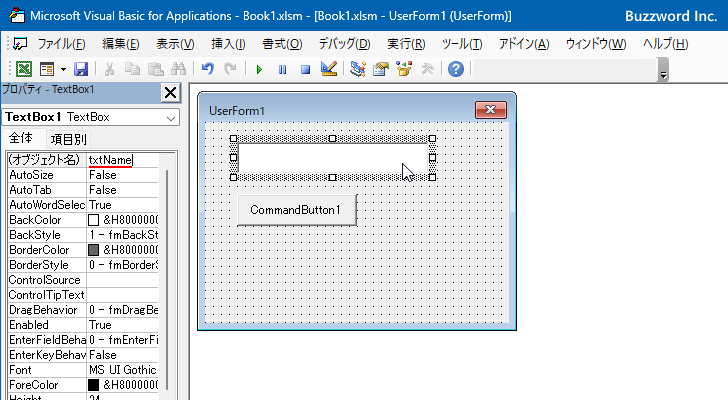Open Project Explorer icon

coord(358,69)
